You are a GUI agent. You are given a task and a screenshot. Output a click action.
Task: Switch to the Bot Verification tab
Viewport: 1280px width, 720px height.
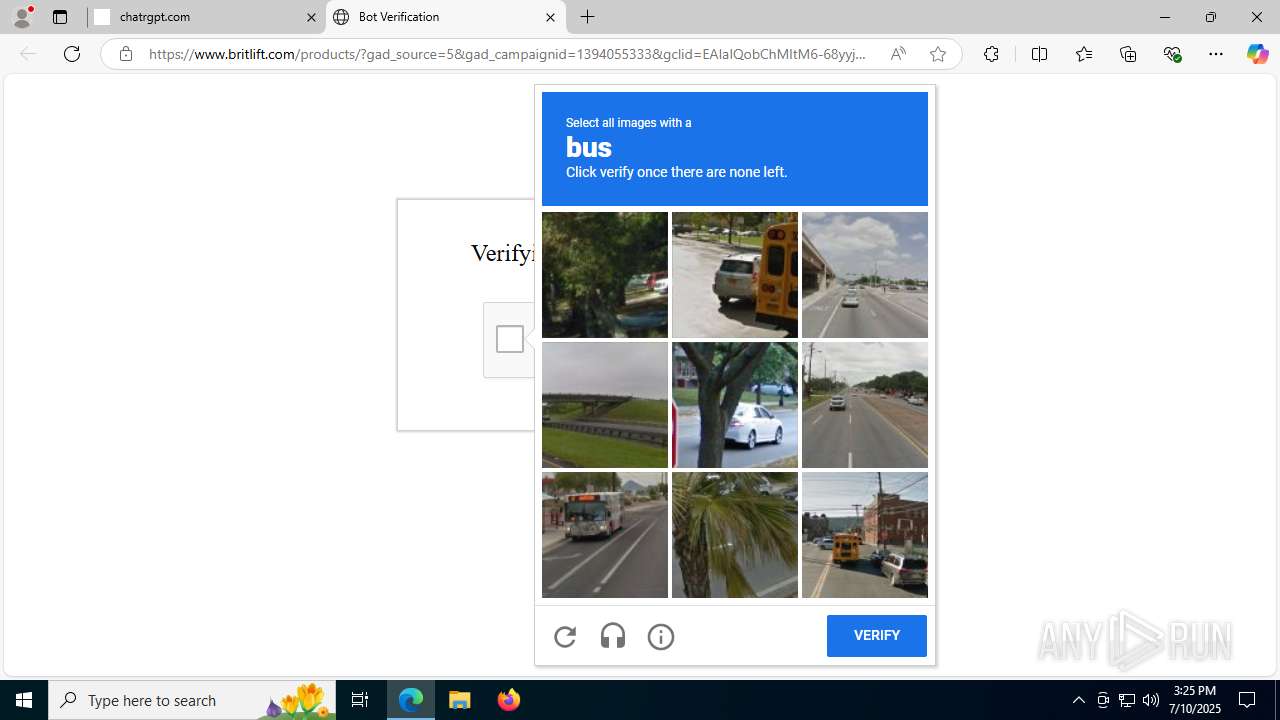pos(445,17)
